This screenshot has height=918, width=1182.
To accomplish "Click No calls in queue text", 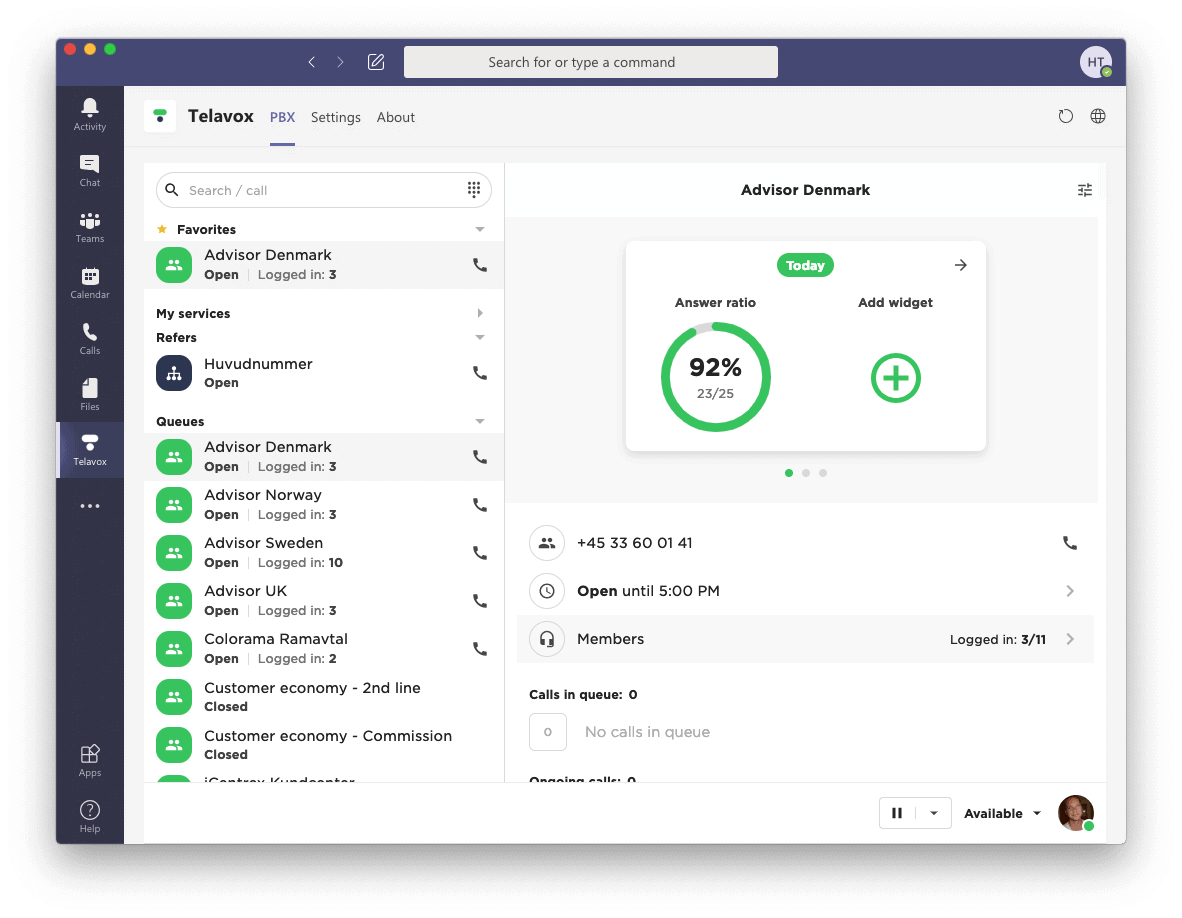I will tap(648, 732).
